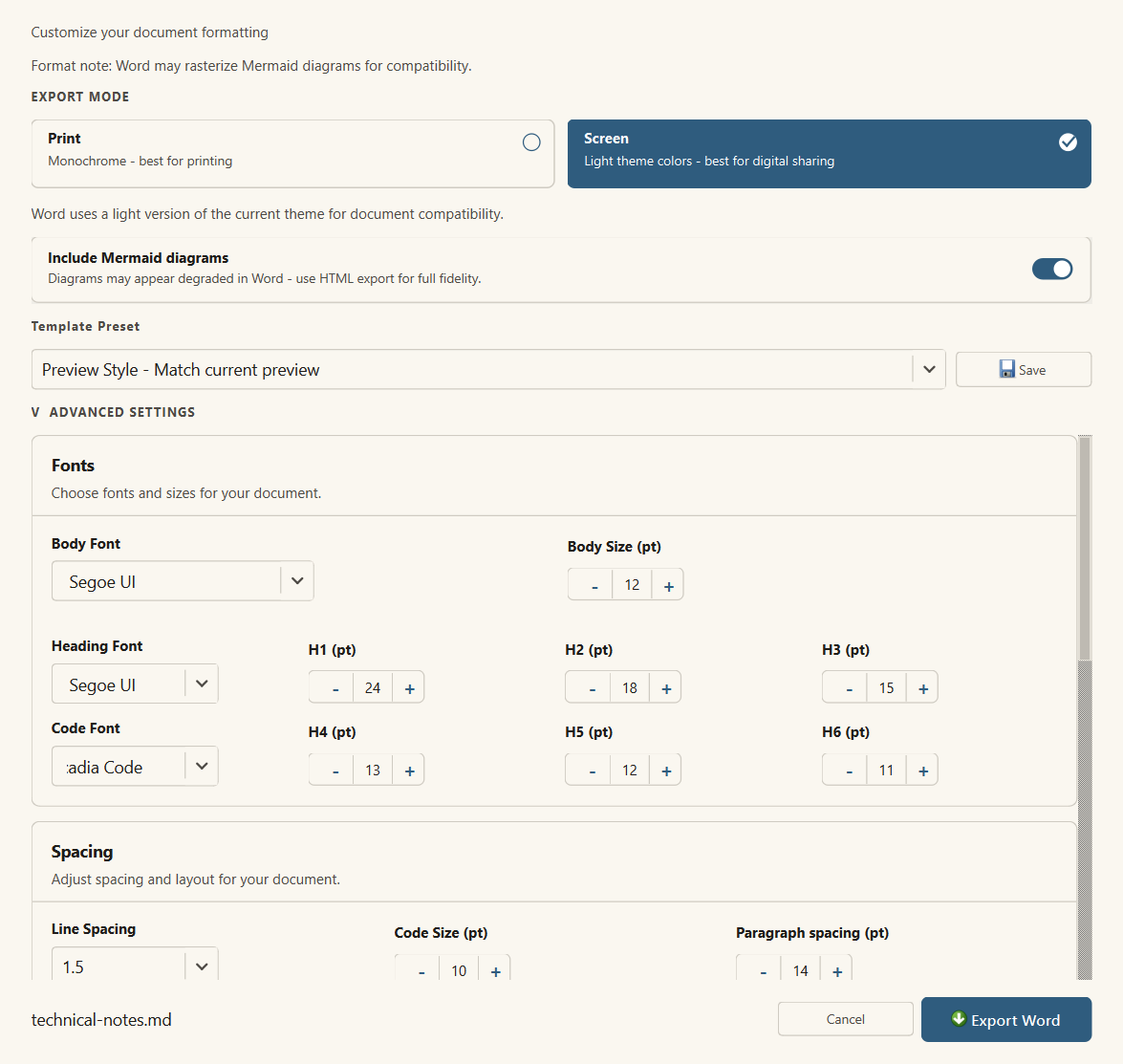Decrease H1 size with minus
Image resolution: width=1123 pixels, height=1064 pixels.
[332, 688]
